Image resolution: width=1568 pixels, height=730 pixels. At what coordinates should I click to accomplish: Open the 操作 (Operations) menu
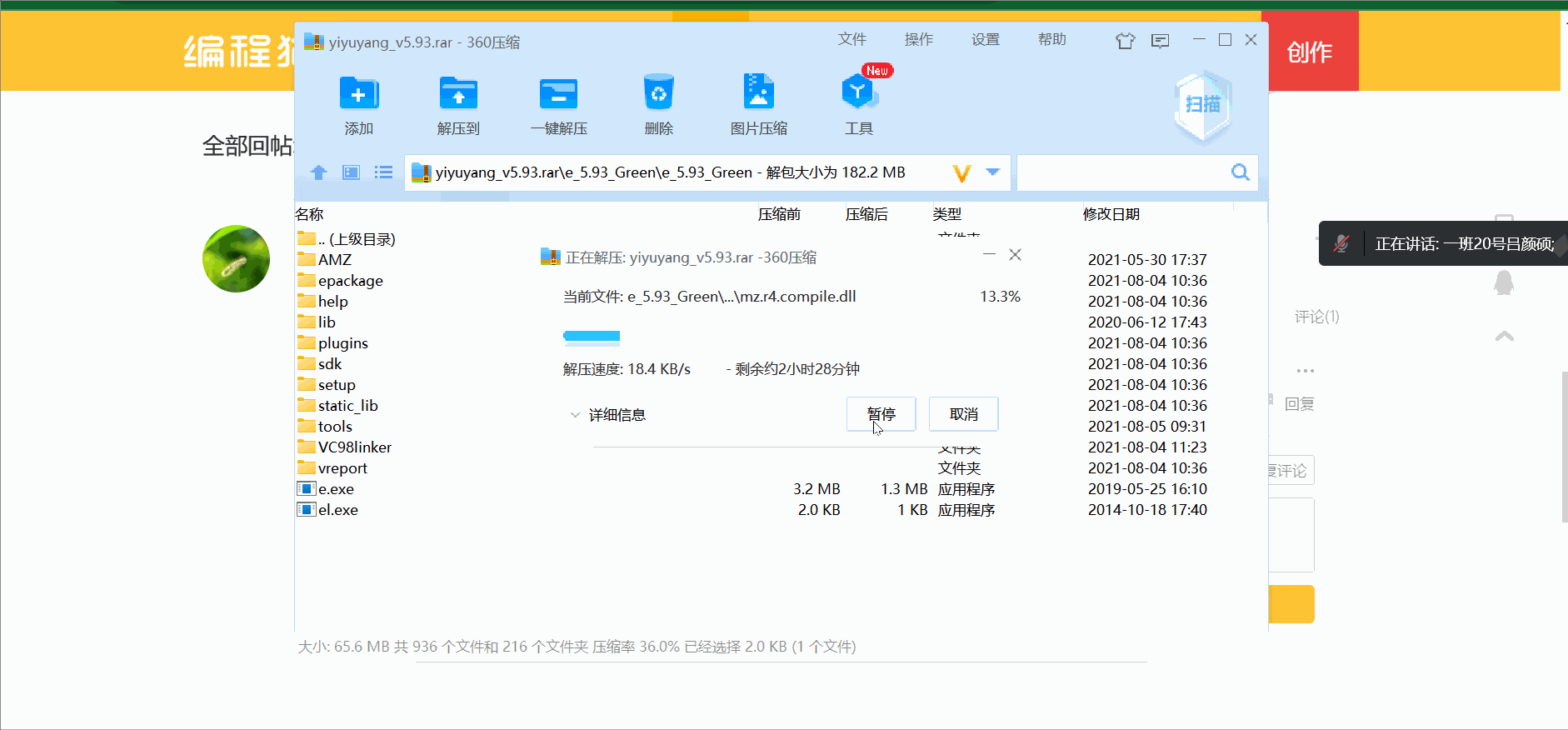coord(919,39)
